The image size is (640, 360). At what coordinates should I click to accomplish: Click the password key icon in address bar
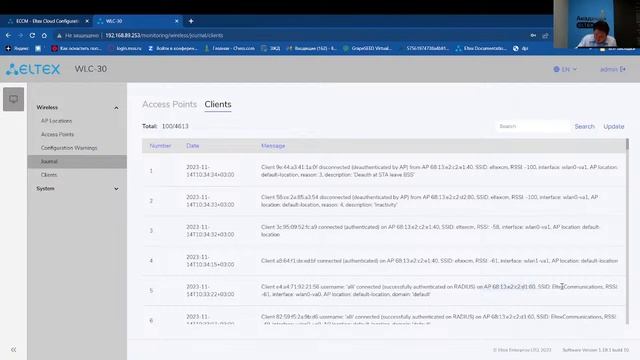(x=533, y=36)
